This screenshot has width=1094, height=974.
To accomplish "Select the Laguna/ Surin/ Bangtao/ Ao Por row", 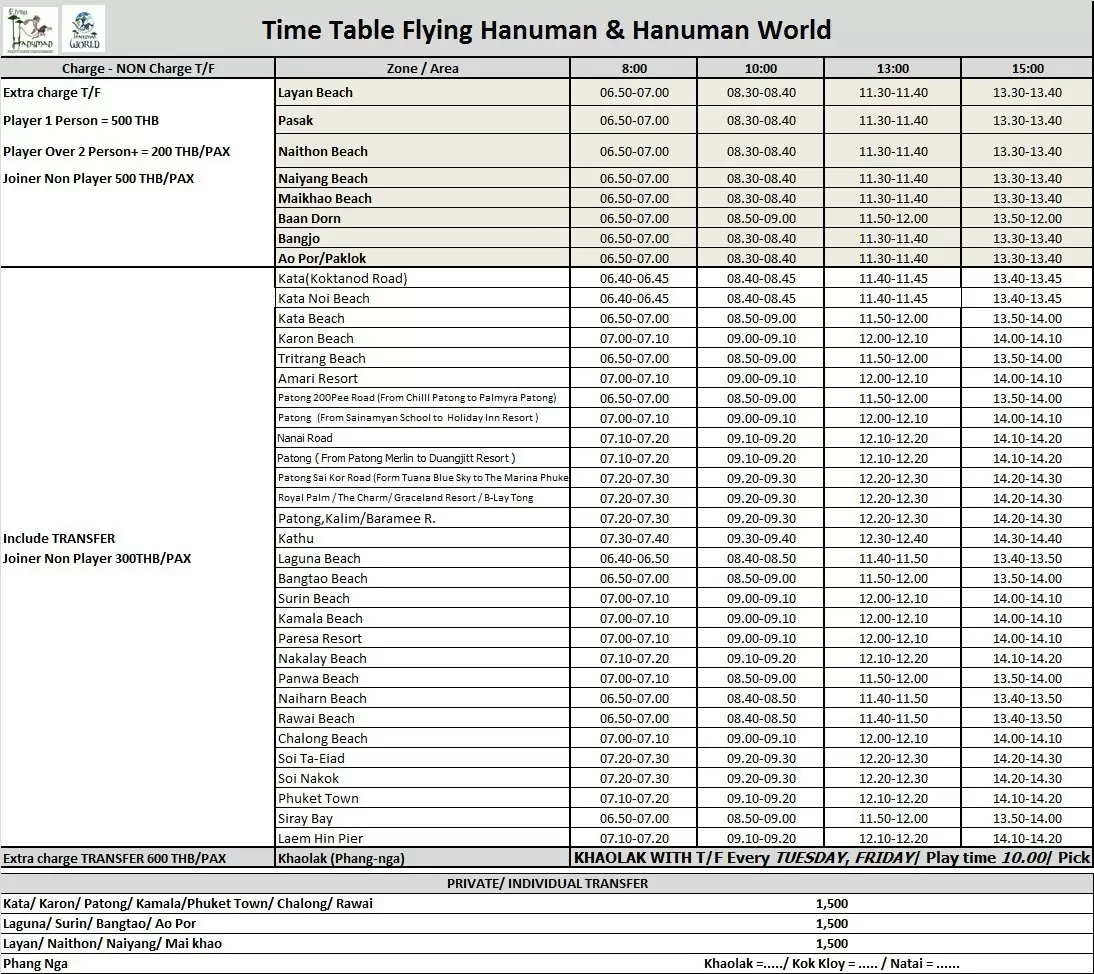I will [100, 923].
